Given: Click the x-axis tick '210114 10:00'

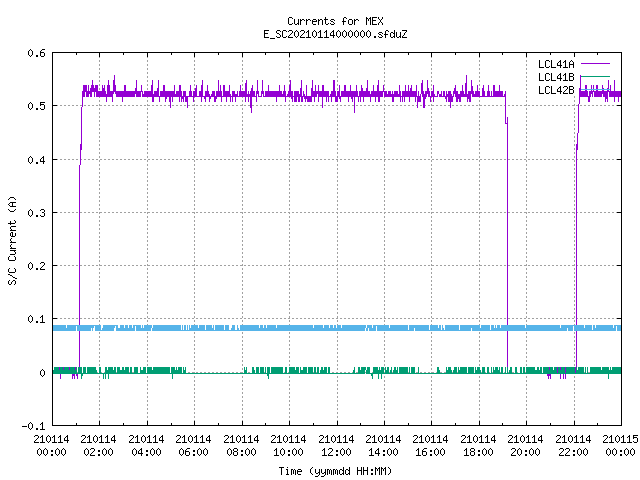Looking at the screenshot, I should click(288, 446).
